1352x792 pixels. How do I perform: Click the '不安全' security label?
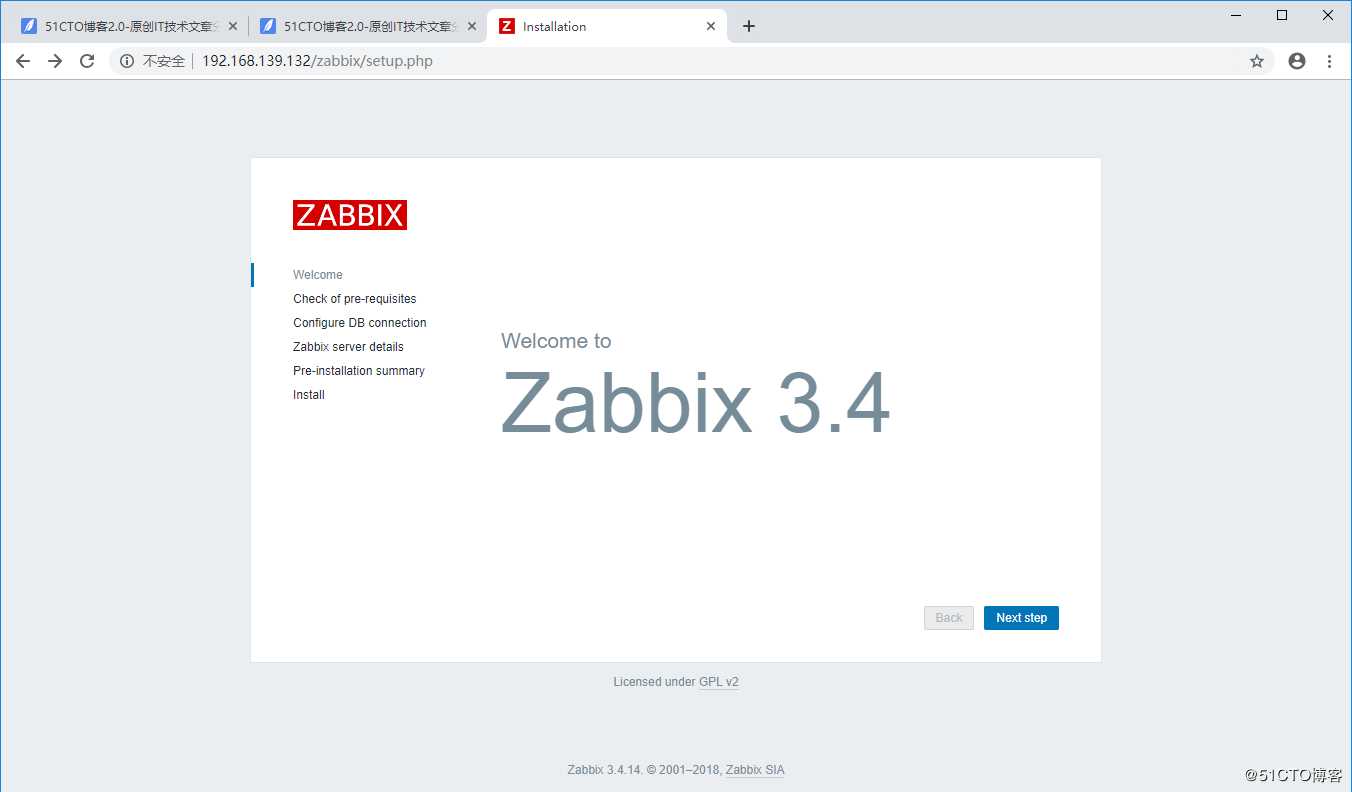[164, 61]
